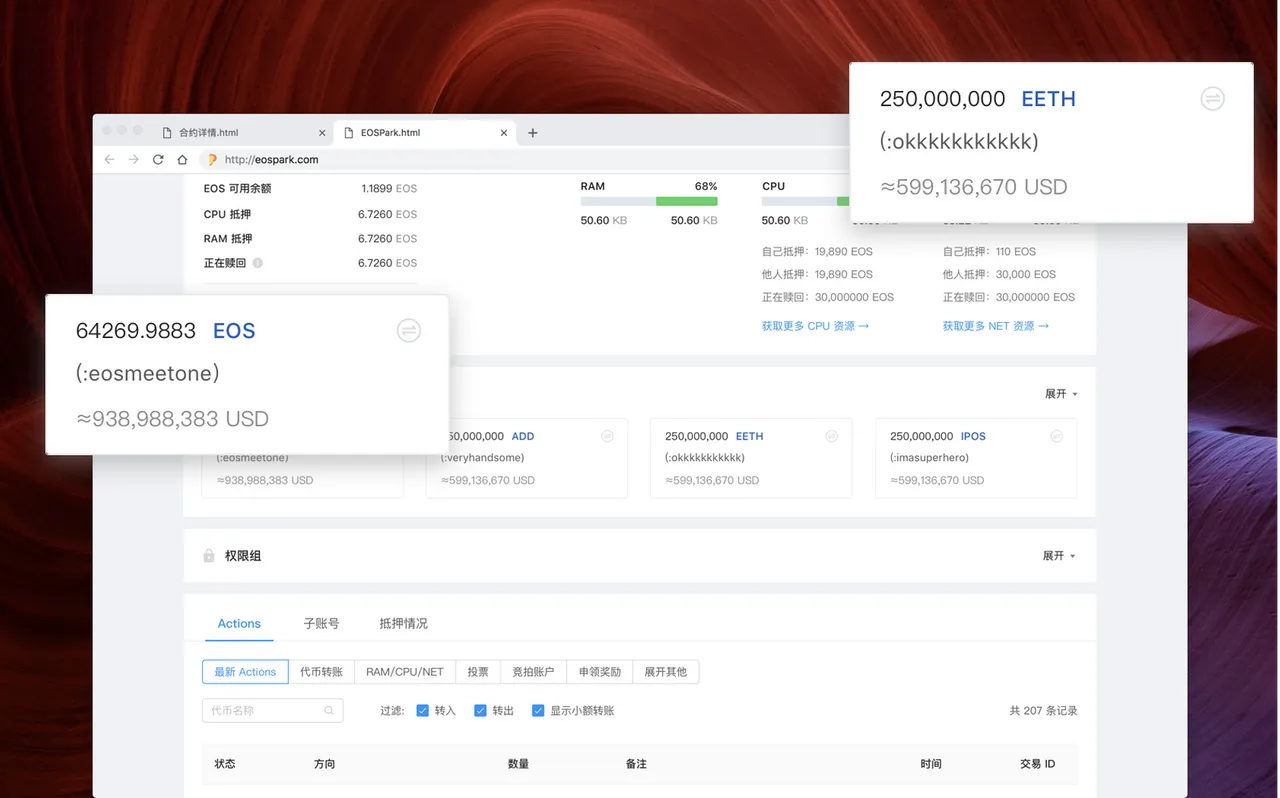Click the 获取更多 NET 资源 link
This screenshot has height=798, width=1280.
click(x=996, y=326)
